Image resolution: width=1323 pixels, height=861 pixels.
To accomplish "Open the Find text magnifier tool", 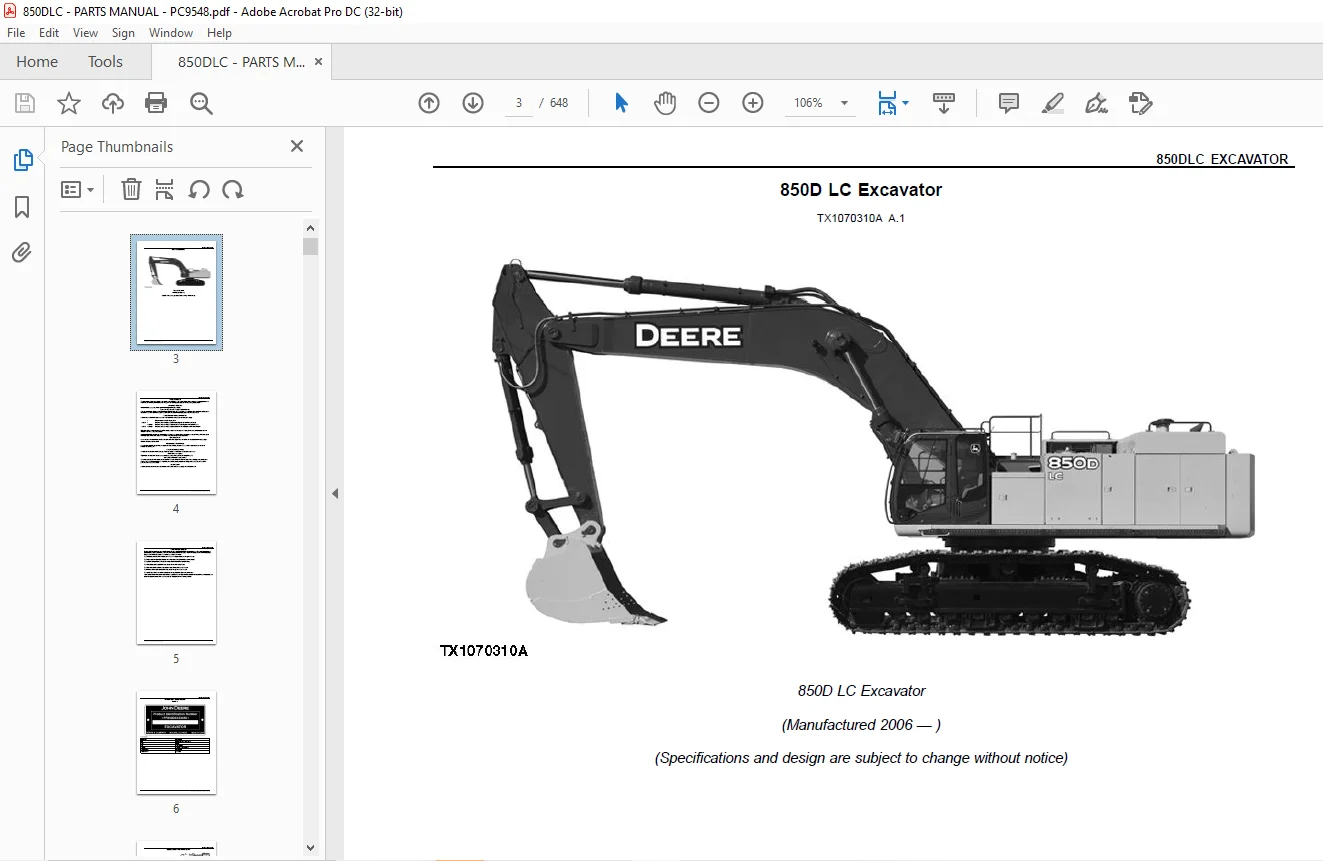I will tap(201, 103).
